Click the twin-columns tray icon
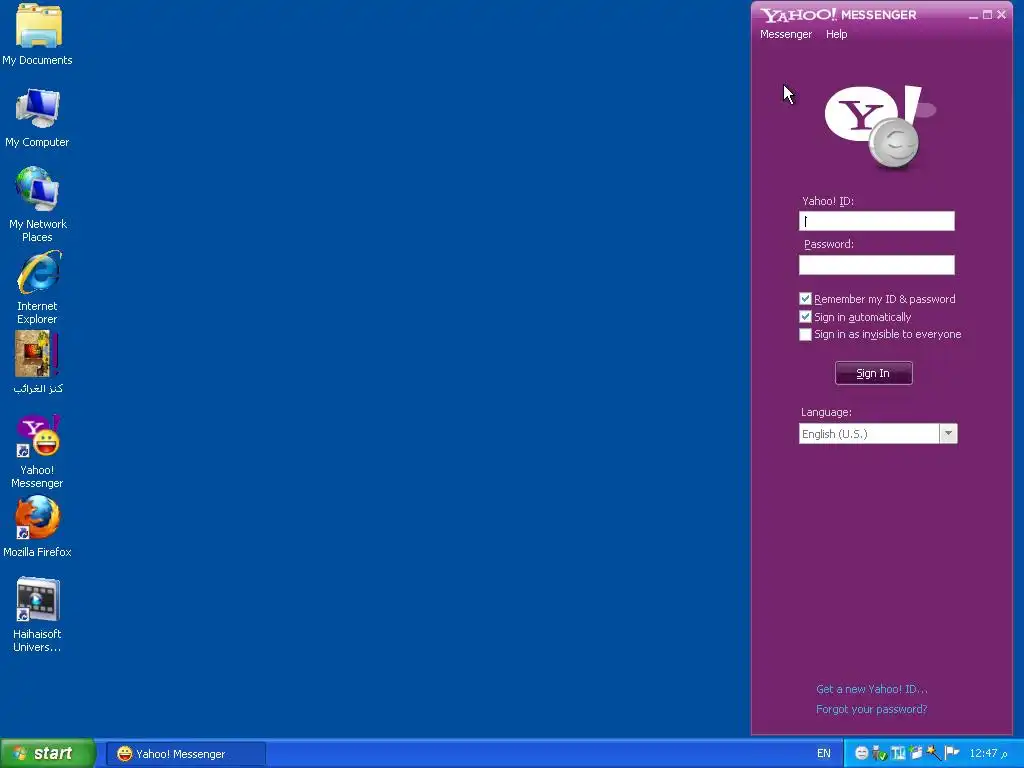Image resolution: width=1024 pixels, height=768 pixels. pos(898,753)
